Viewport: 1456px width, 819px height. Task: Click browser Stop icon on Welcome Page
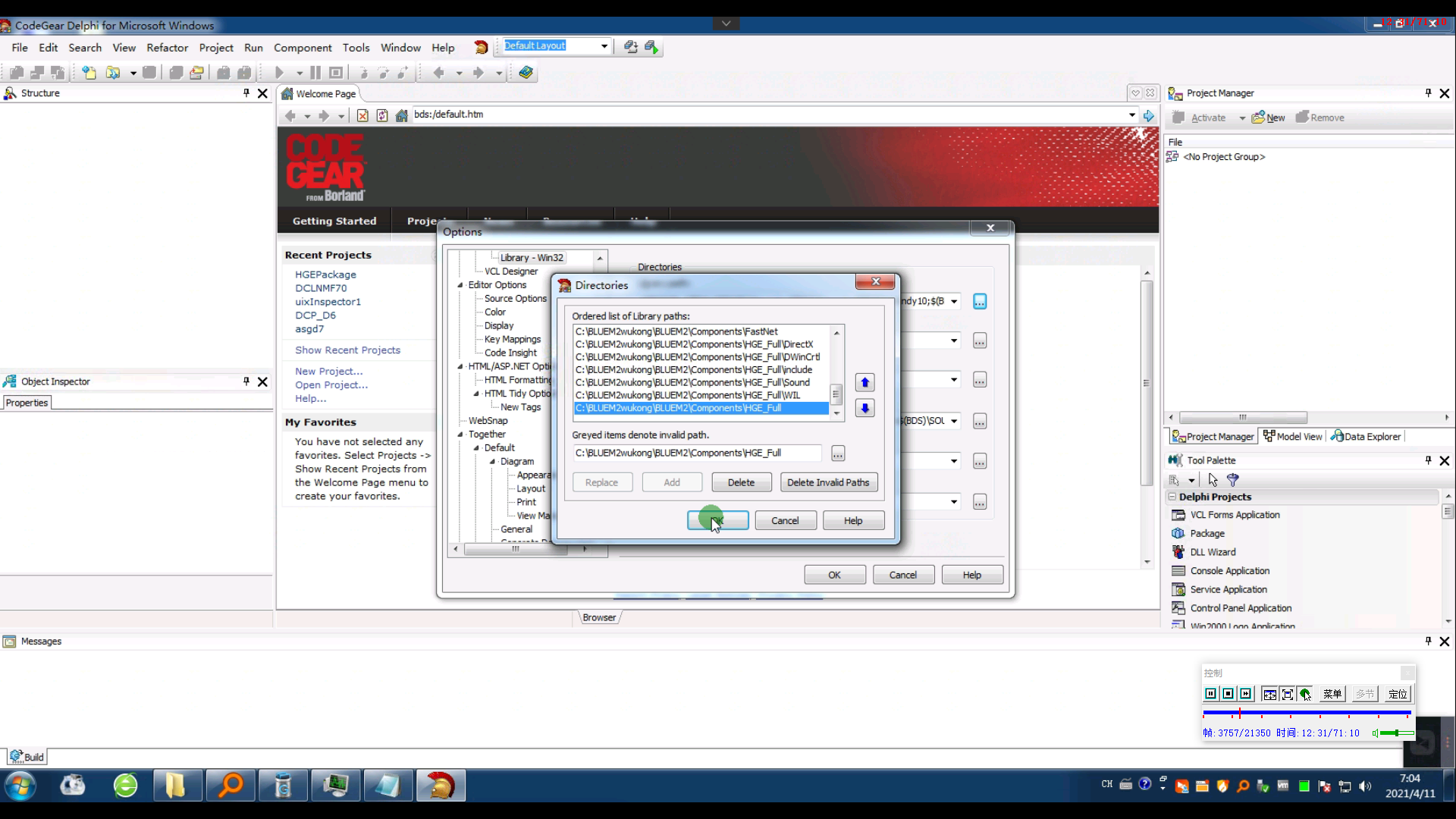[x=362, y=115]
